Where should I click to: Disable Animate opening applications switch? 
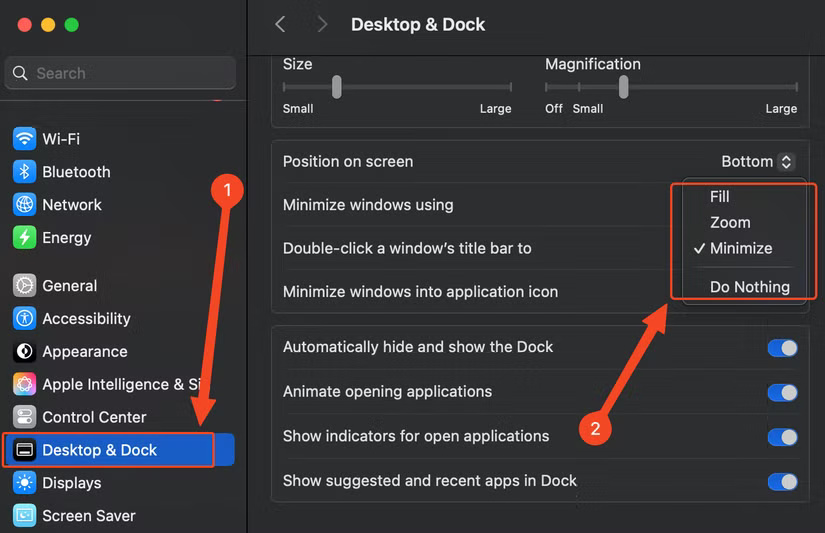(782, 392)
